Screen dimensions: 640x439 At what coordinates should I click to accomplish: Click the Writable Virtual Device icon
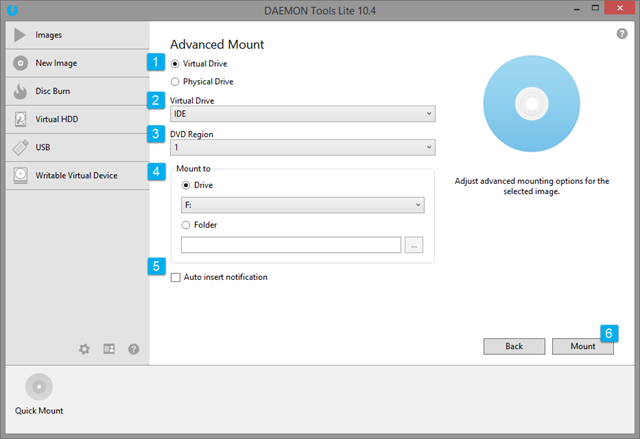(x=20, y=175)
